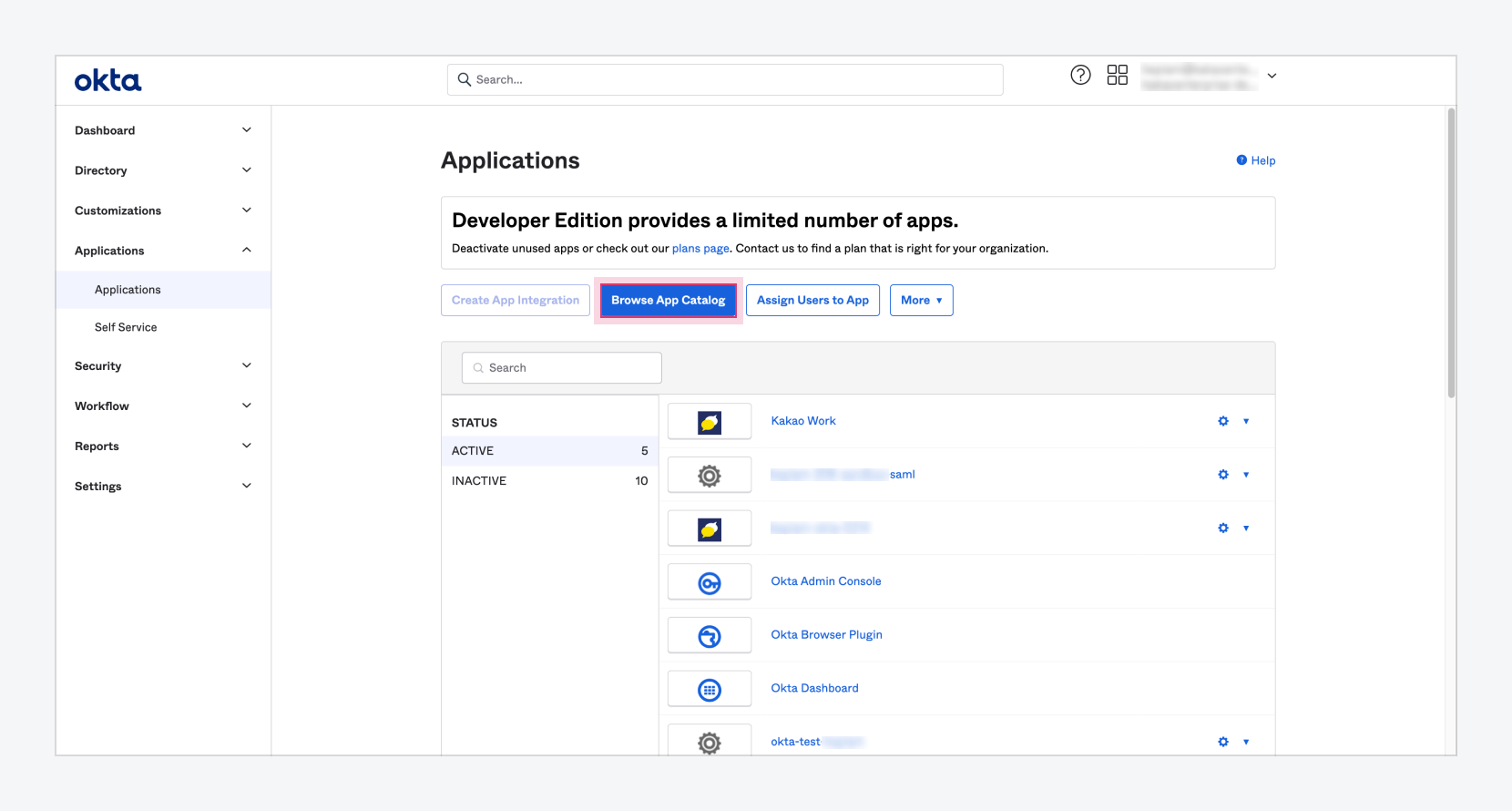The image size is (1512, 811).
Task: Open the apps grid icon in header
Action: [1118, 75]
